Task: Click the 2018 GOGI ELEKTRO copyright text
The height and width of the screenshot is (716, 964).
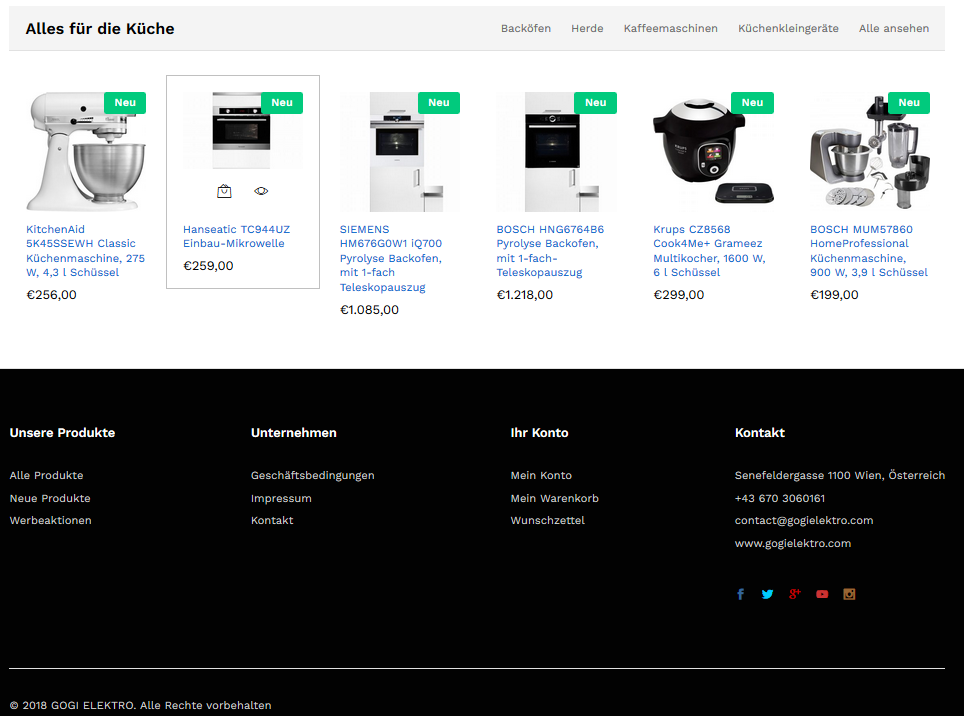Action: [x=140, y=705]
